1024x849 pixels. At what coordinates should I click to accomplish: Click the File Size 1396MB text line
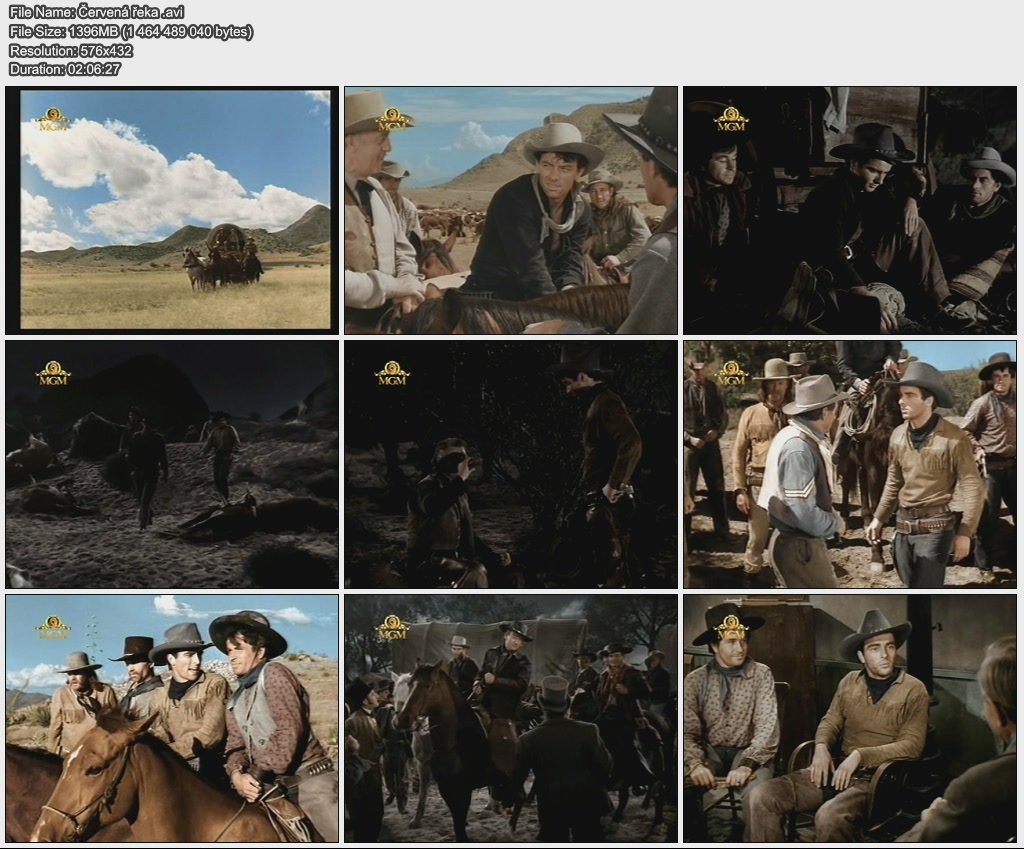pos(130,31)
